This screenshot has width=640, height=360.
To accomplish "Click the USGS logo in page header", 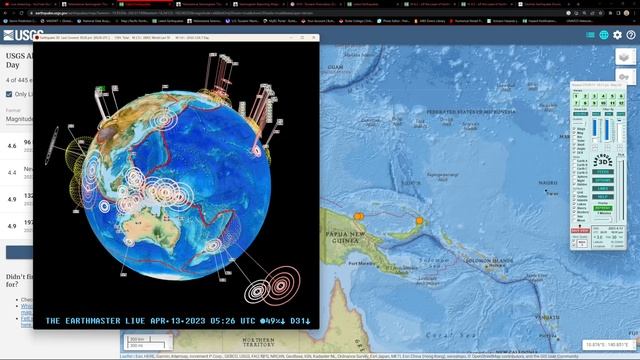I will tap(23, 35).
